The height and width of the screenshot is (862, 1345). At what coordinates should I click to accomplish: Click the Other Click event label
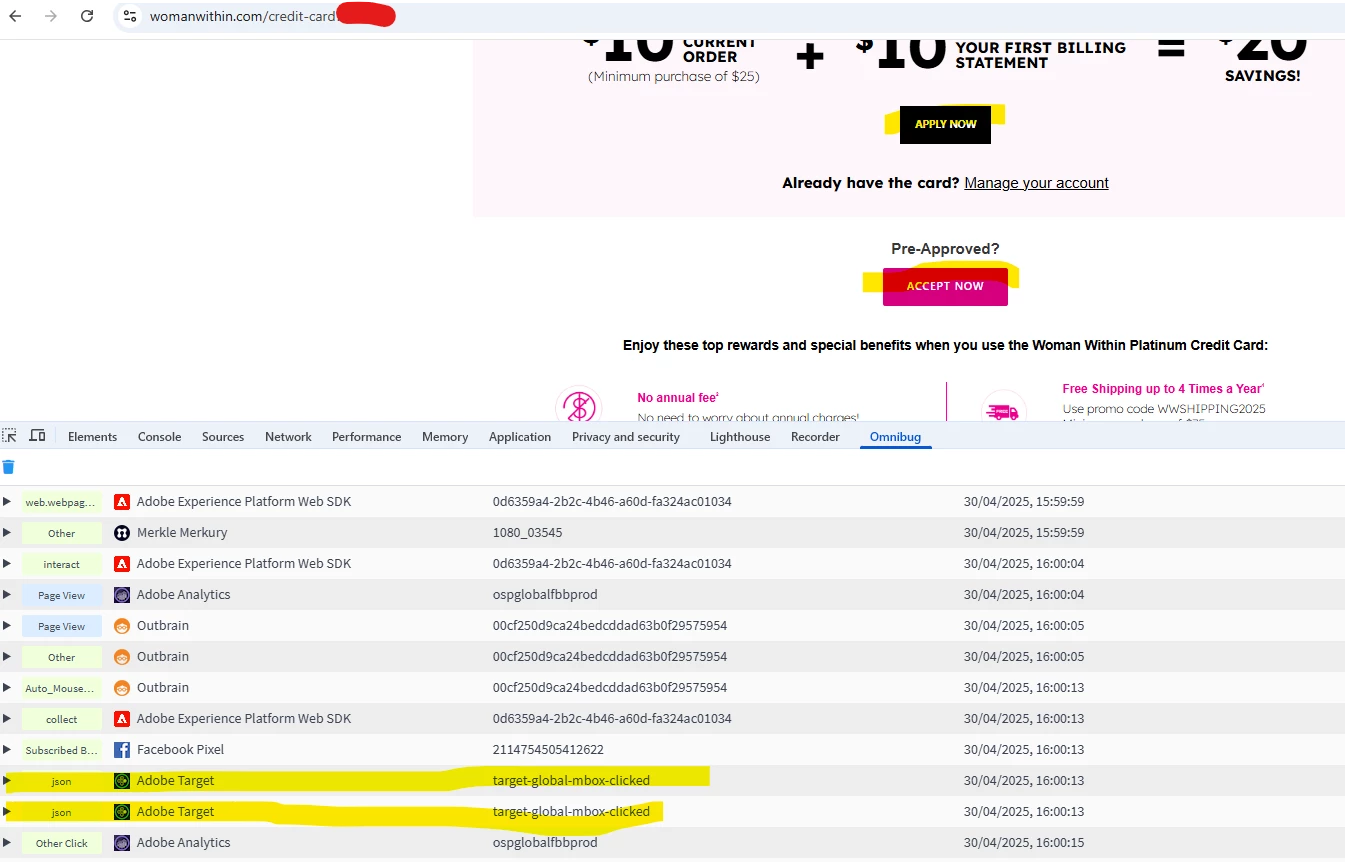pos(62,843)
